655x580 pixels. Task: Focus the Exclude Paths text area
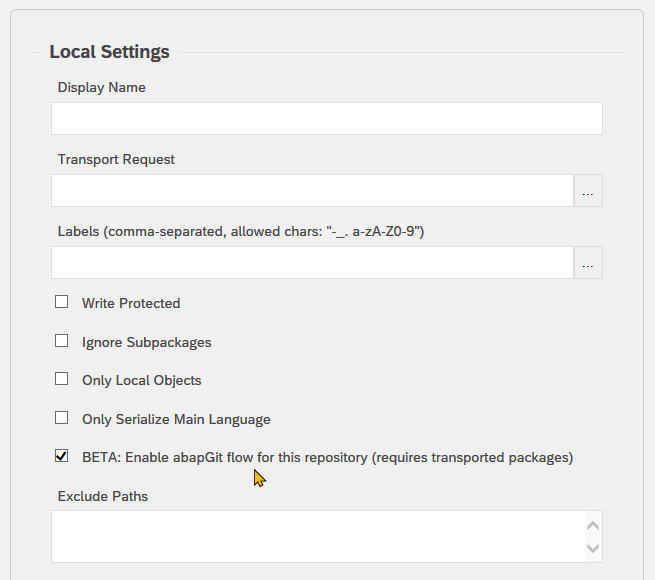click(x=318, y=537)
